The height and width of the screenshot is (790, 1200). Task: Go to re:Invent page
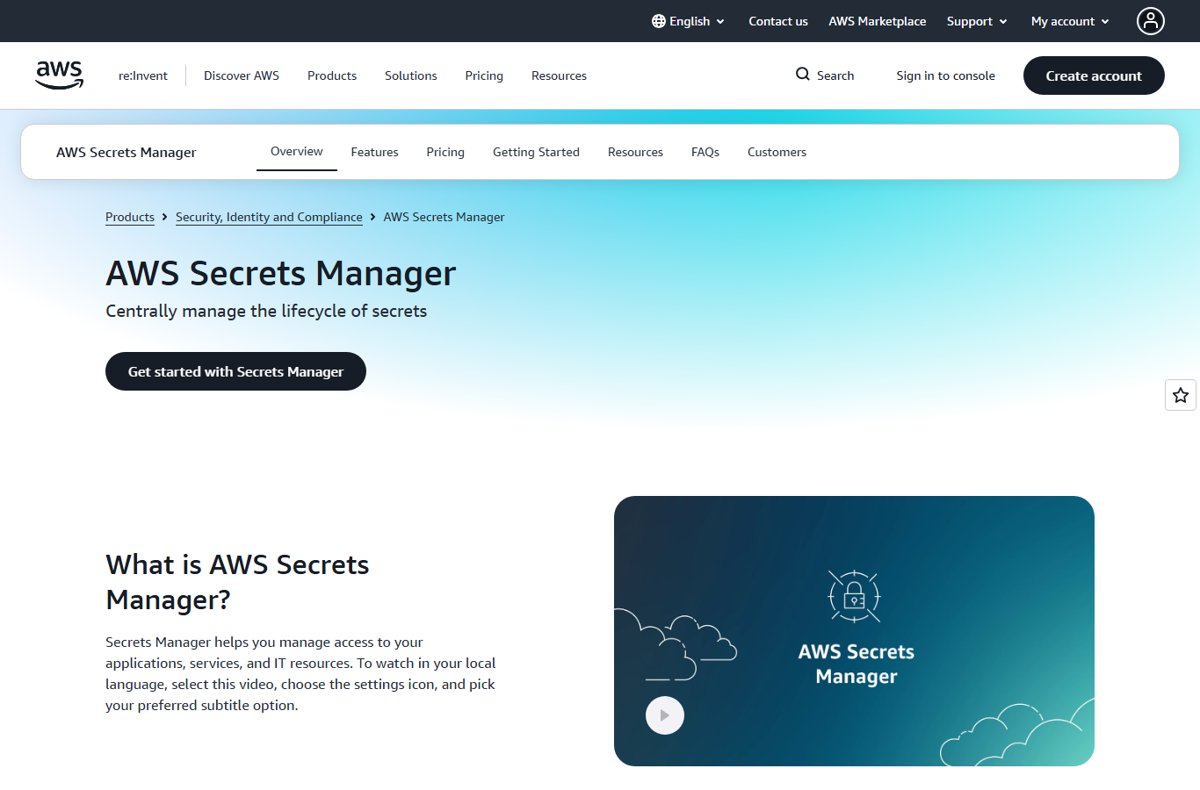143,75
